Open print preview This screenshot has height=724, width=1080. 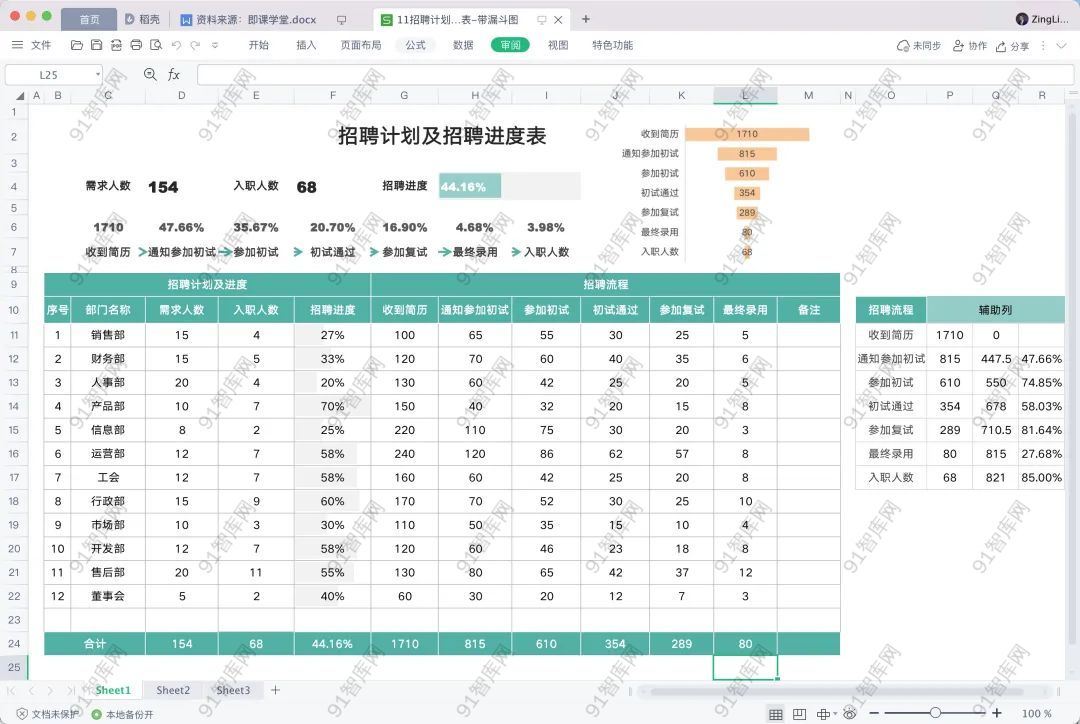coord(155,45)
